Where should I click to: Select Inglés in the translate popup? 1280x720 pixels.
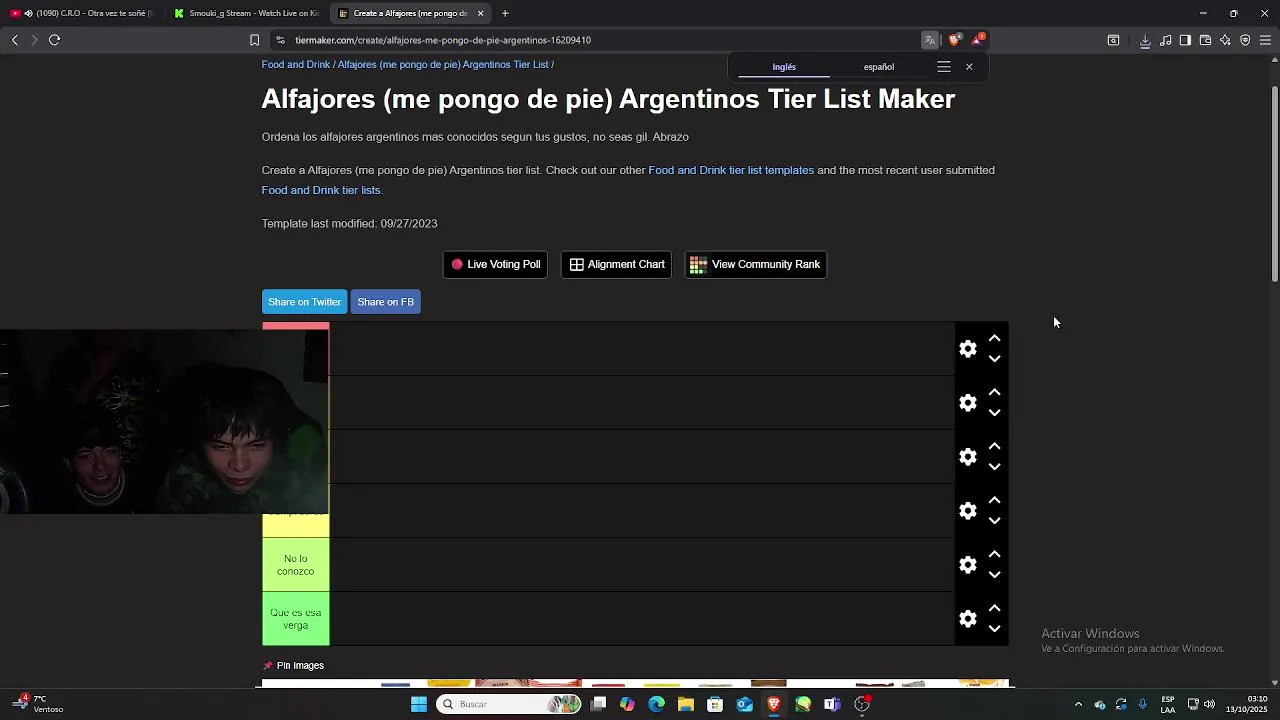784,67
